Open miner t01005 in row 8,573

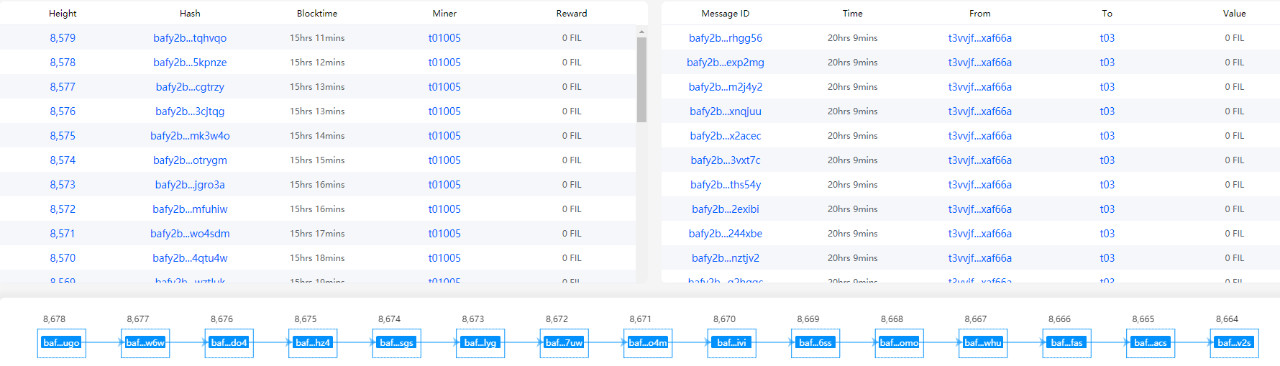(444, 185)
